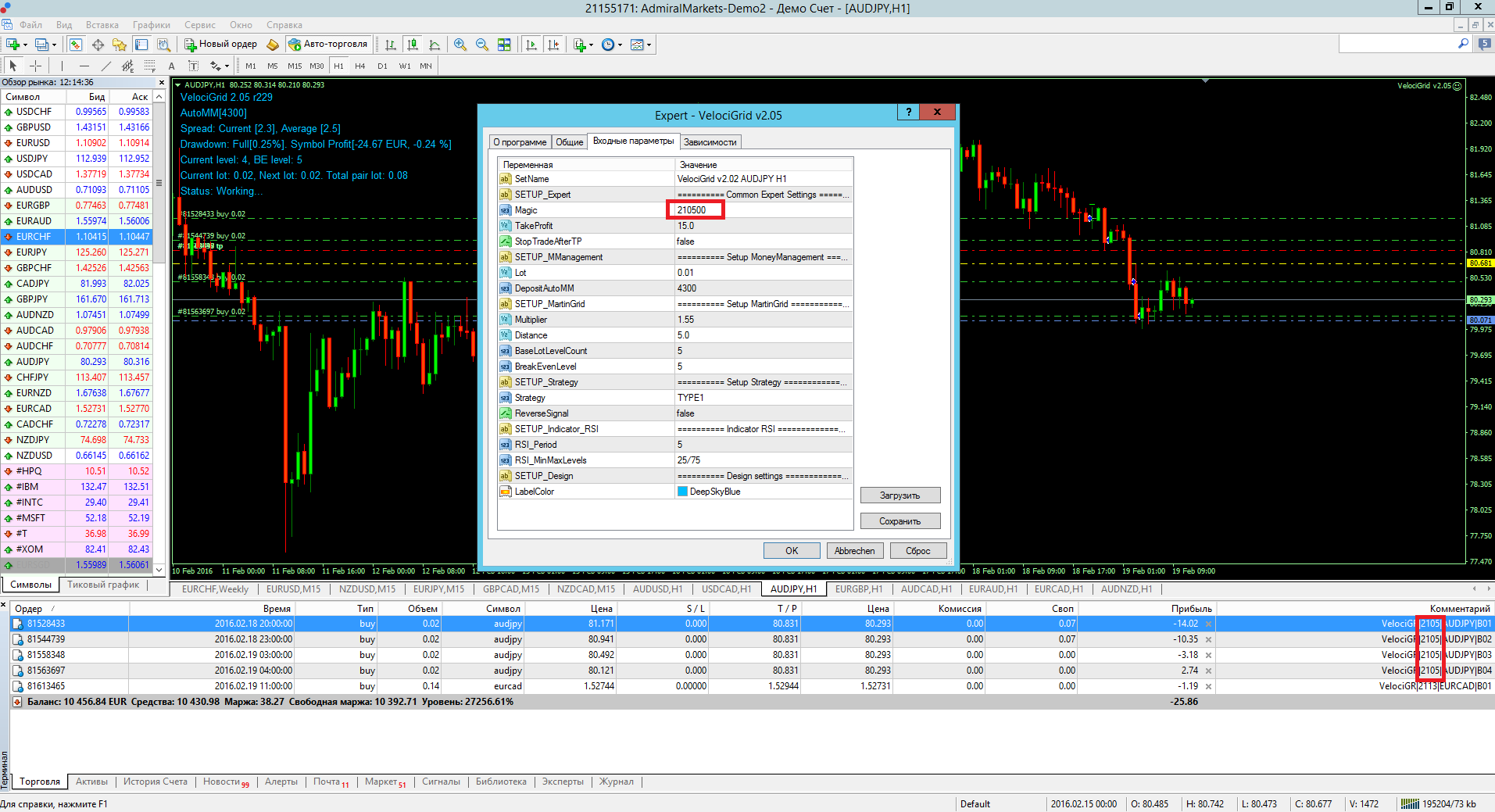Select the Horizontal Line drawing tool
1495x812 pixels.
coord(84,66)
